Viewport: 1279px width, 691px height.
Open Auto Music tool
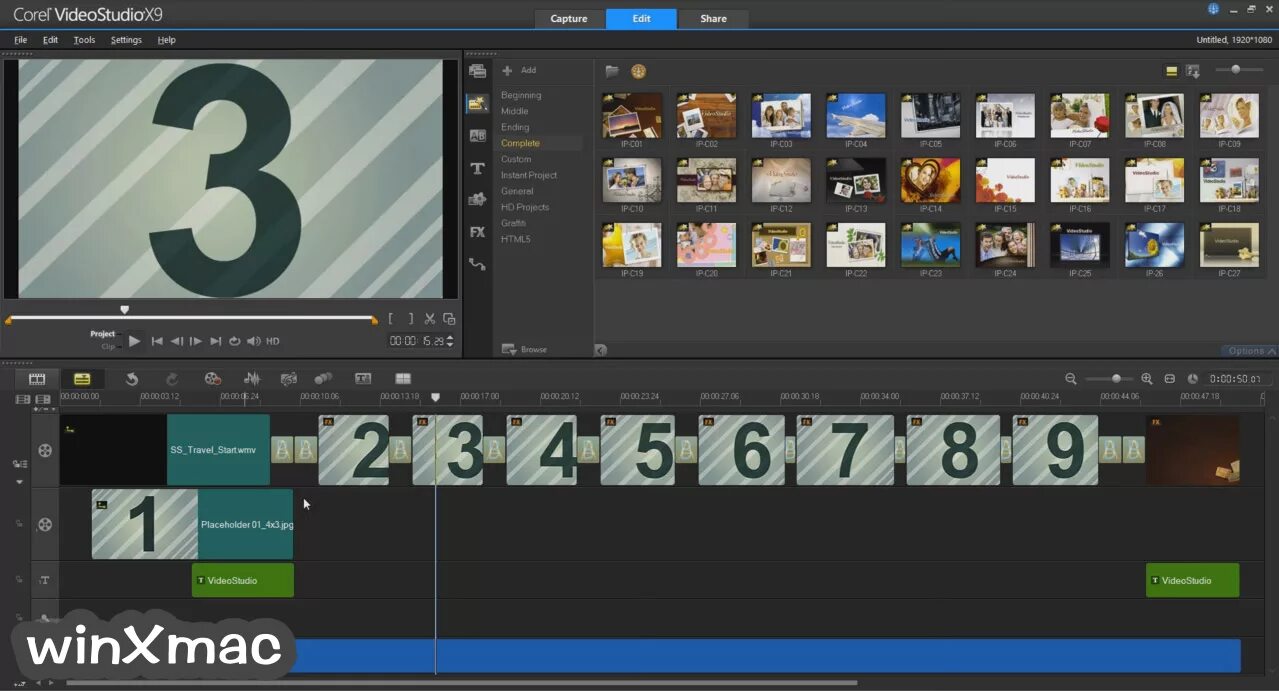288,379
